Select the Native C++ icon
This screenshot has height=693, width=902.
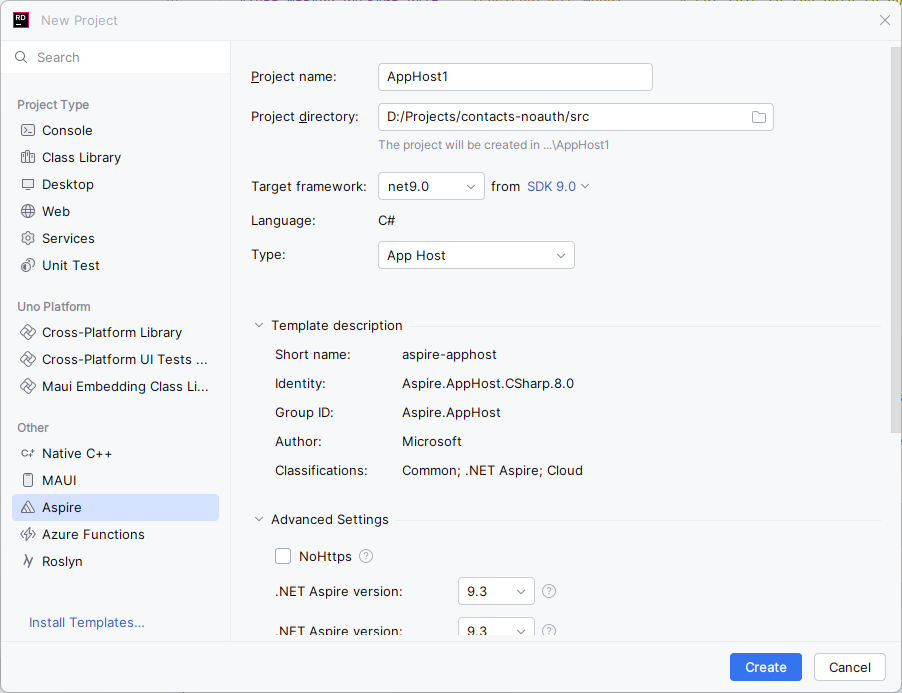click(x=28, y=453)
